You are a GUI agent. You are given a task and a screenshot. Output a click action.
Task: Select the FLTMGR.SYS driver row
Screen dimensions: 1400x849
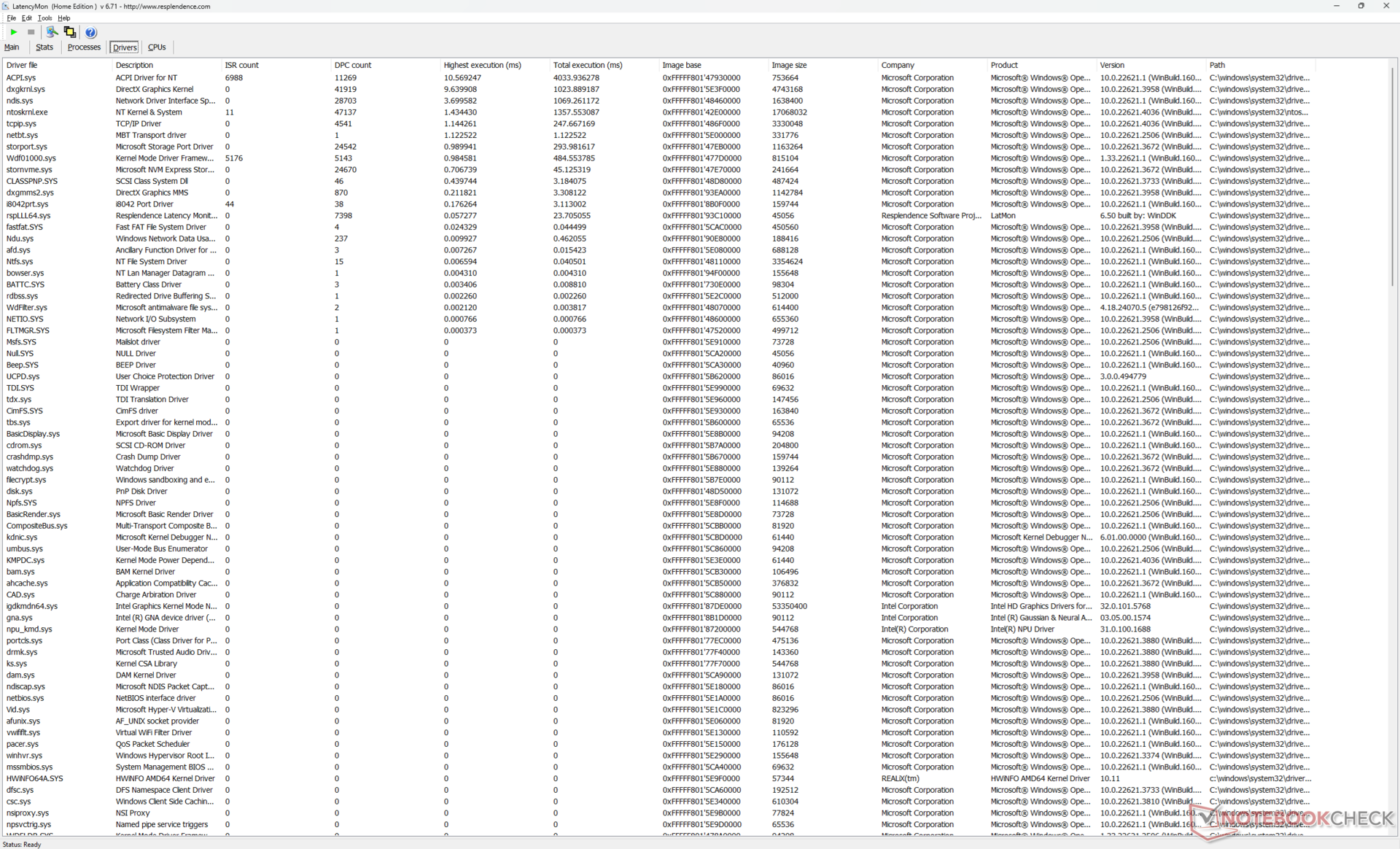[x=658, y=330]
